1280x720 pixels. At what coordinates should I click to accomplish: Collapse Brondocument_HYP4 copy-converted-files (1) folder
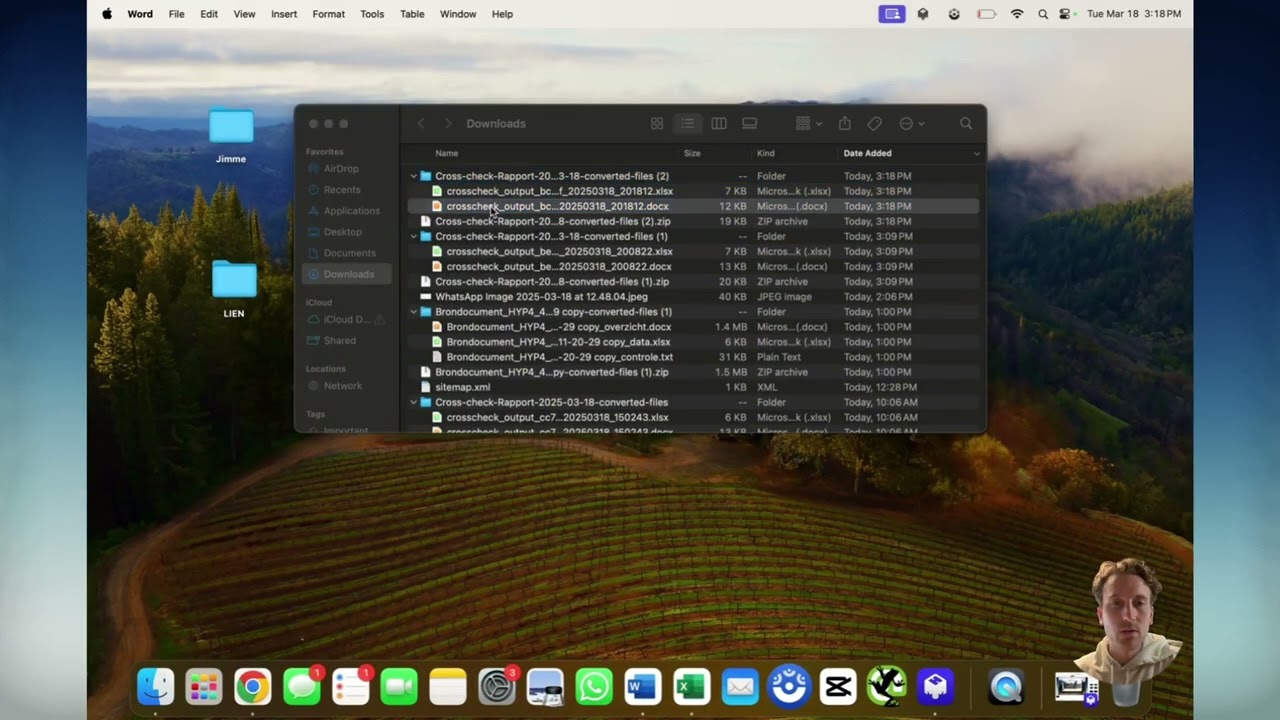click(x=414, y=312)
